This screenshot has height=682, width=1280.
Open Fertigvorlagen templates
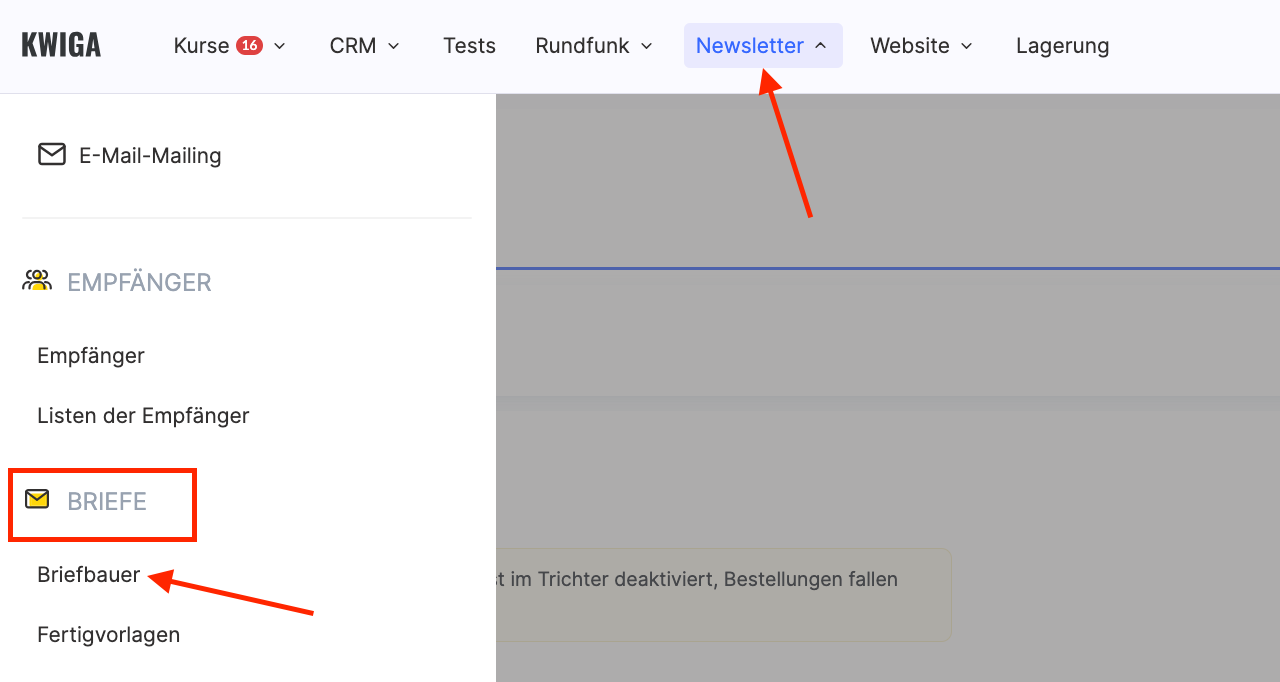[109, 634]
